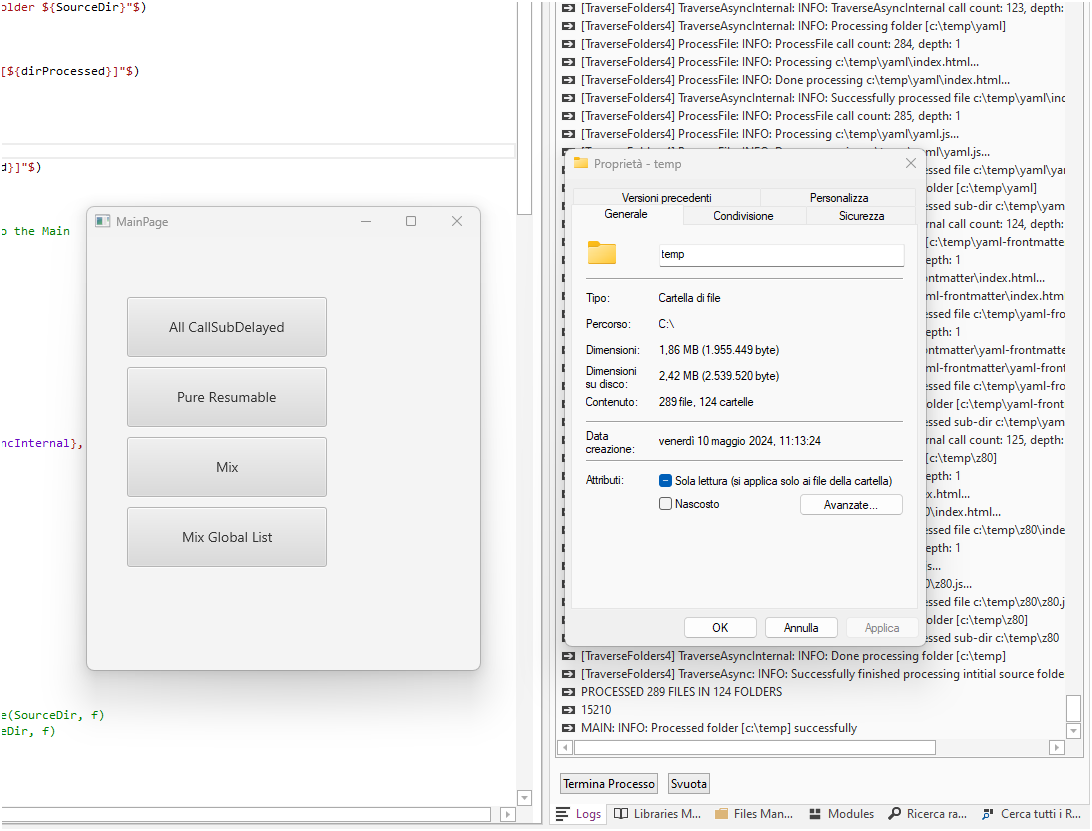Click the Pure Resumable button
This screenshot has width=1092, height=831.
click(x=226, y=397)
